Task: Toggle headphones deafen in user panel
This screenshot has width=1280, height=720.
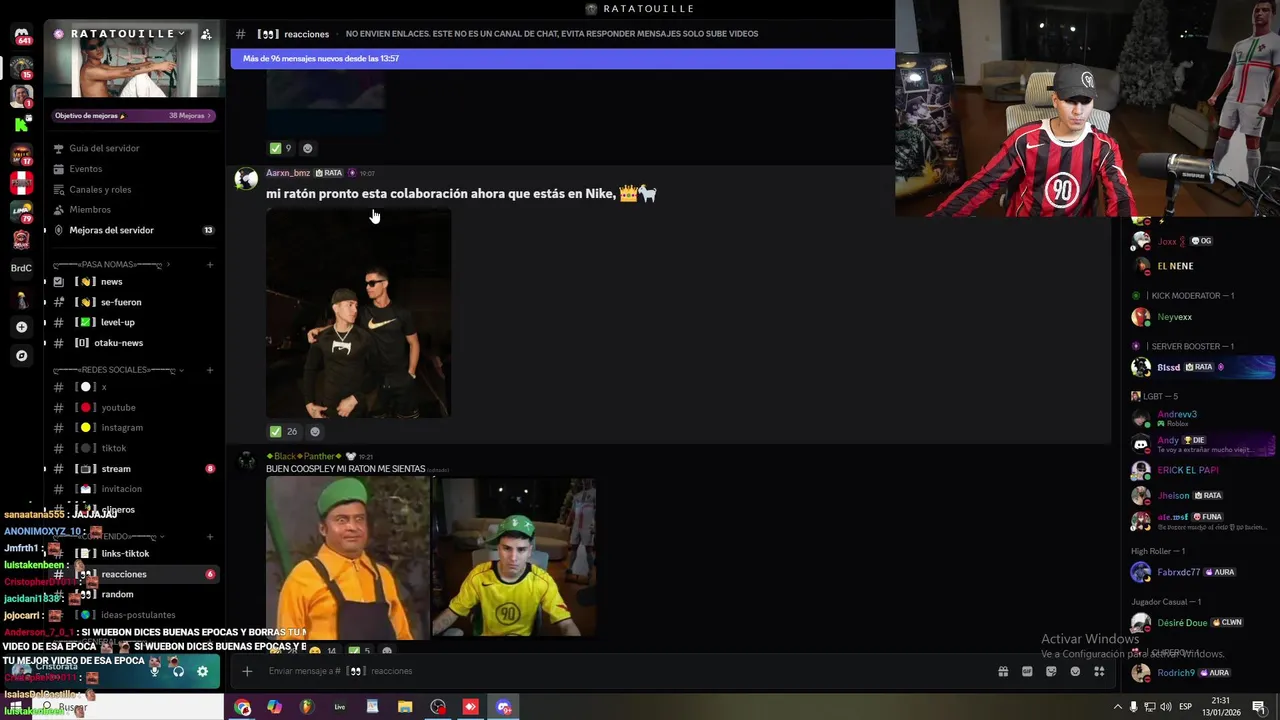Action: (178, 671)
